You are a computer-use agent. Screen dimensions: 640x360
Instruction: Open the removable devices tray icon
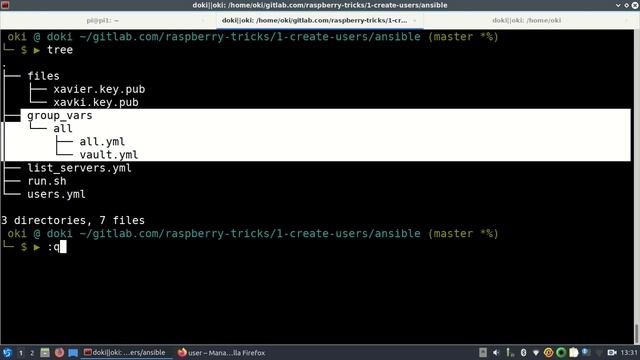(x=483, y=353)
